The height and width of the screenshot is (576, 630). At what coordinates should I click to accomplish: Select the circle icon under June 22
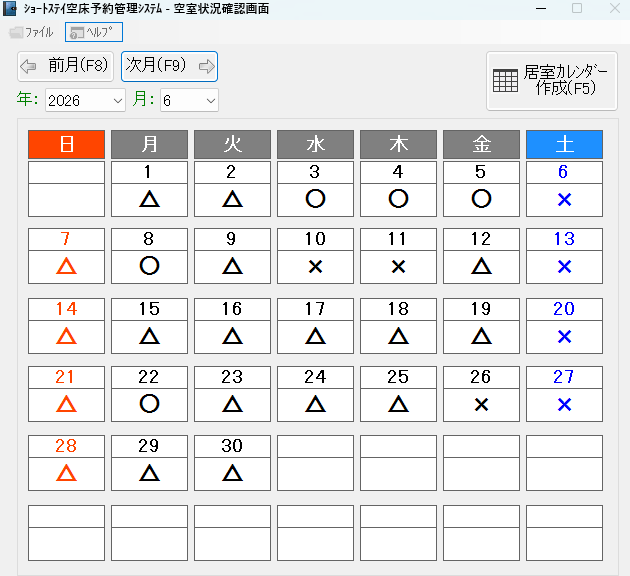pos(149,404)
